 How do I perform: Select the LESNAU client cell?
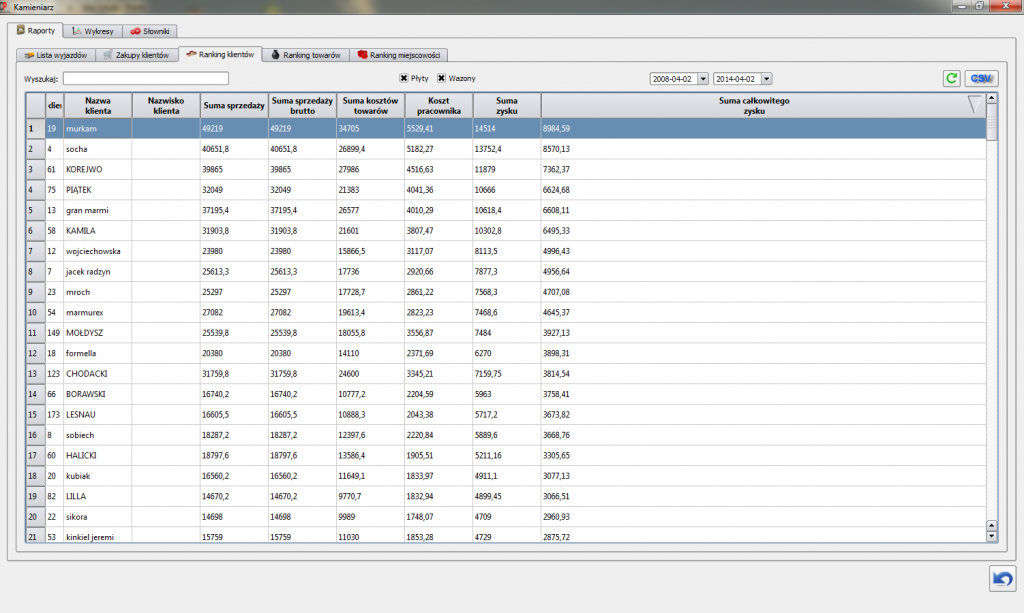(98, 415)
